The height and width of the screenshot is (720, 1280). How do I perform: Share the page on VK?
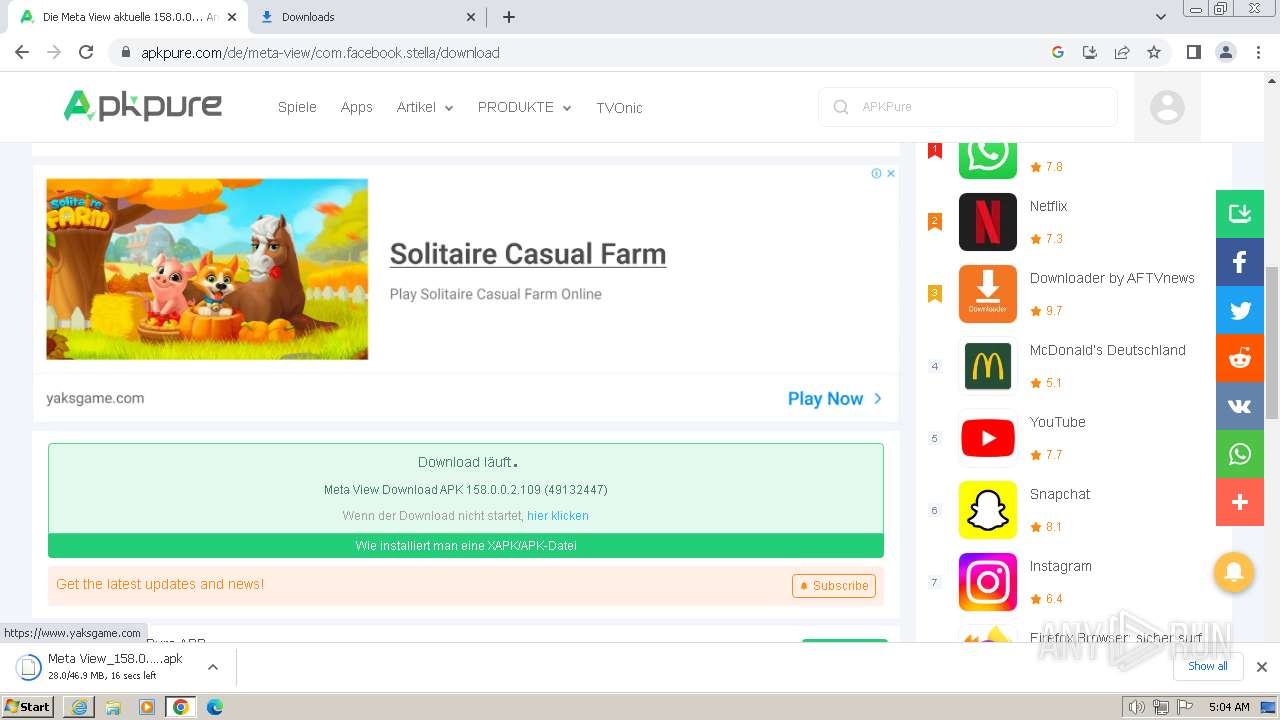pos(1240,406)
